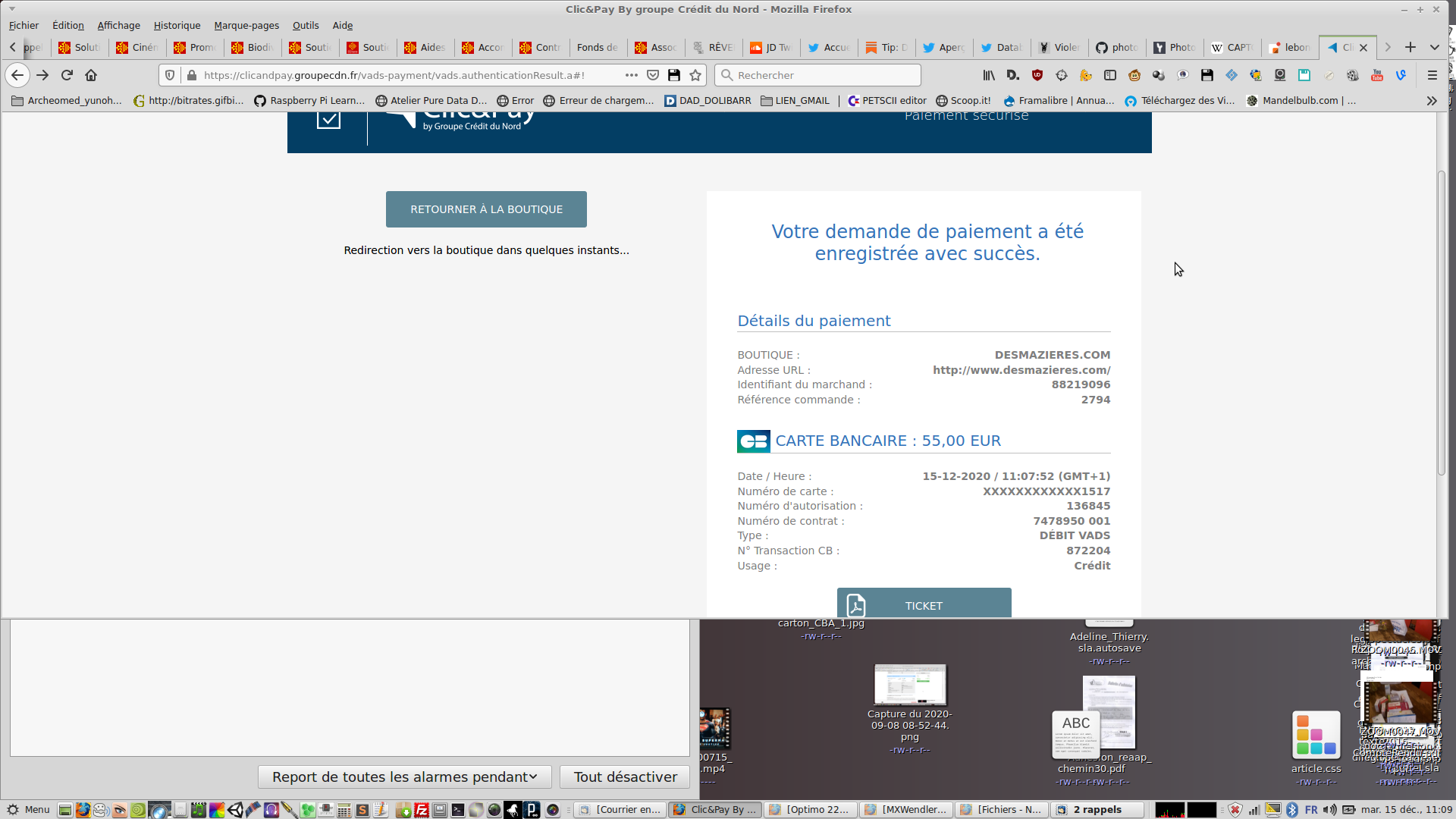Reload the current page
Image resolution: width=1456 pixels, height=819 pixels.
(x=67, y=75)
